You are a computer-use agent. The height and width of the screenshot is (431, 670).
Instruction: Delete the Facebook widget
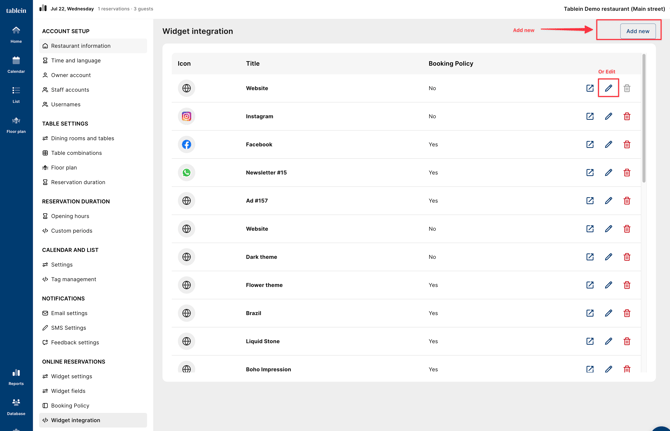(x=627, y=144)
